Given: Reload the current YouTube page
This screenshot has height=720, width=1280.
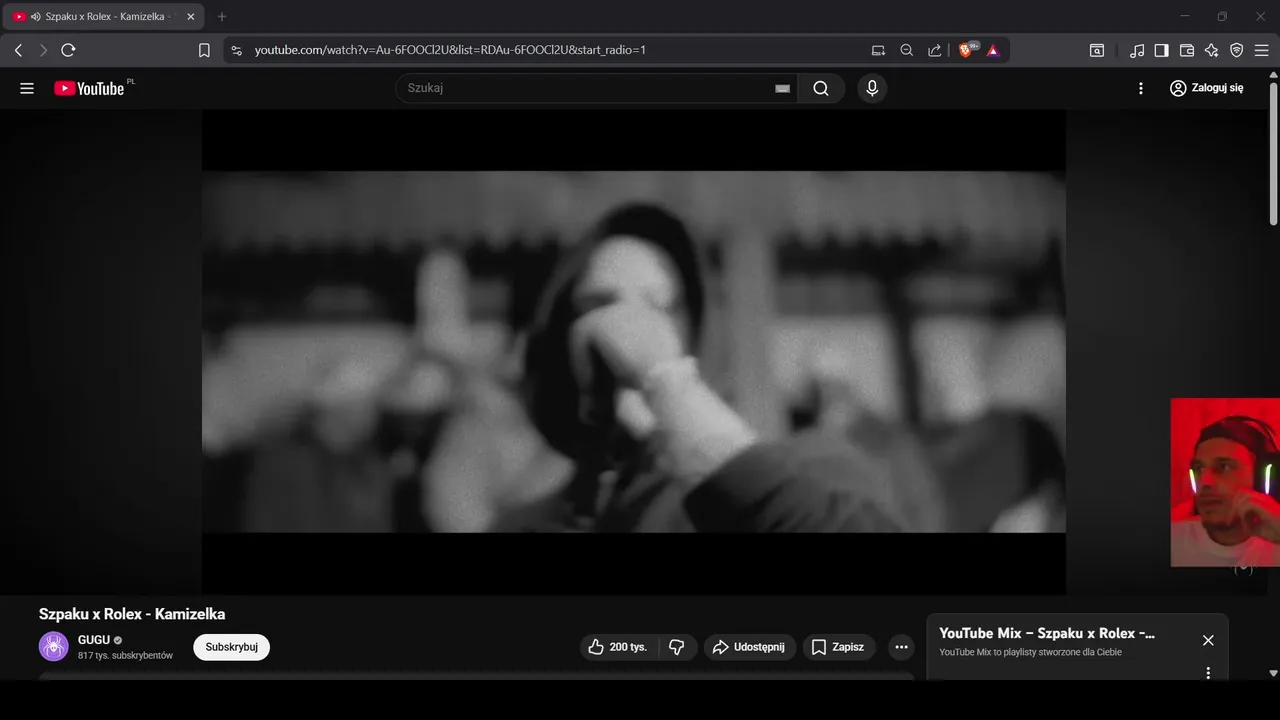Looking at the screenshot, I should click(x=69, y=50).
